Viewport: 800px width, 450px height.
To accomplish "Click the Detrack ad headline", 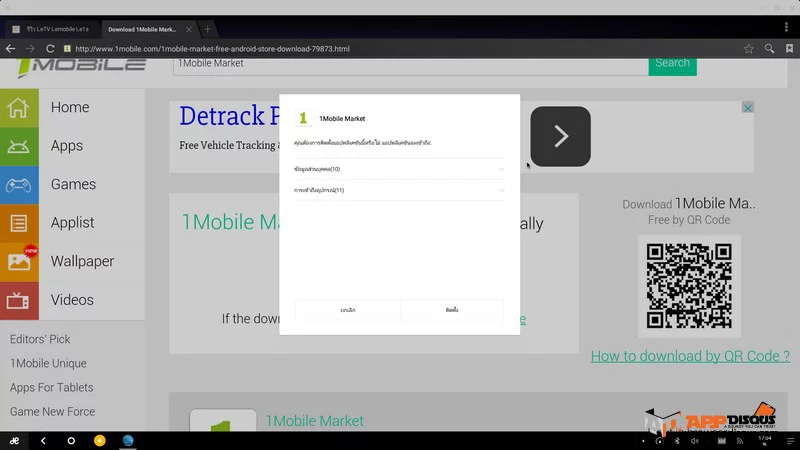I will pos(229,116).
